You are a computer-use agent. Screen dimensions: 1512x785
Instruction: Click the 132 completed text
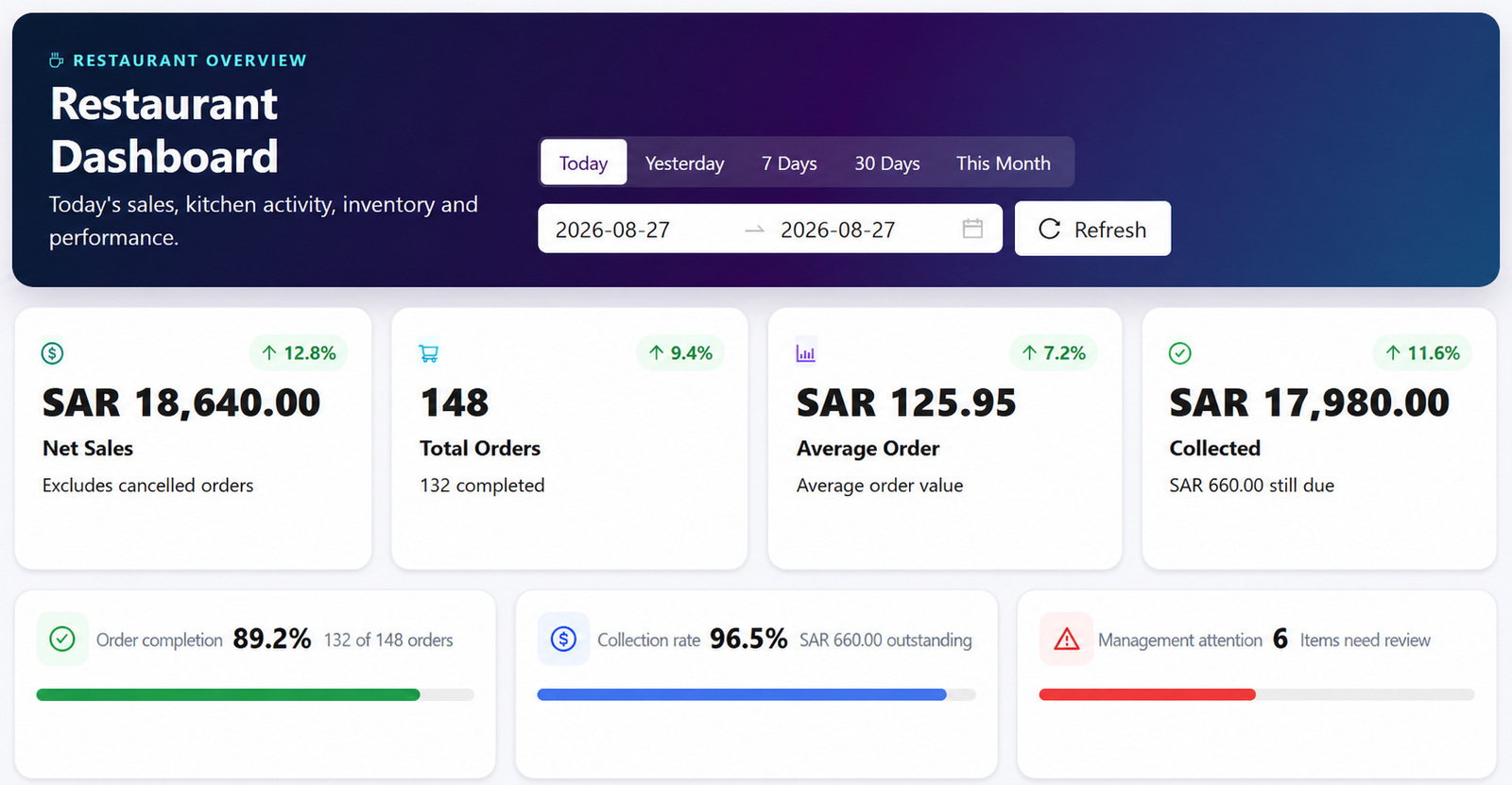tap(482, 486)
